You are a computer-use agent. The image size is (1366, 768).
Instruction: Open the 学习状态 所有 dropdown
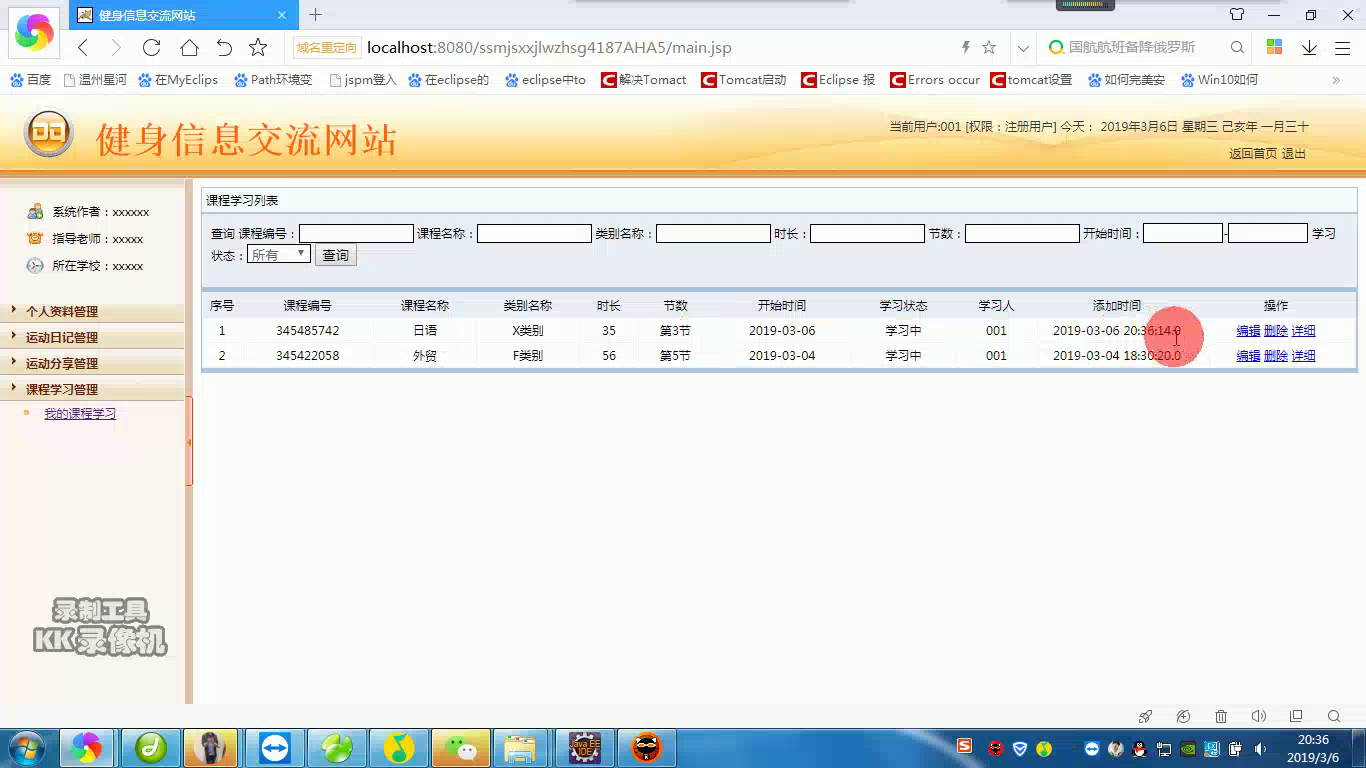click(x=279, y=255)
